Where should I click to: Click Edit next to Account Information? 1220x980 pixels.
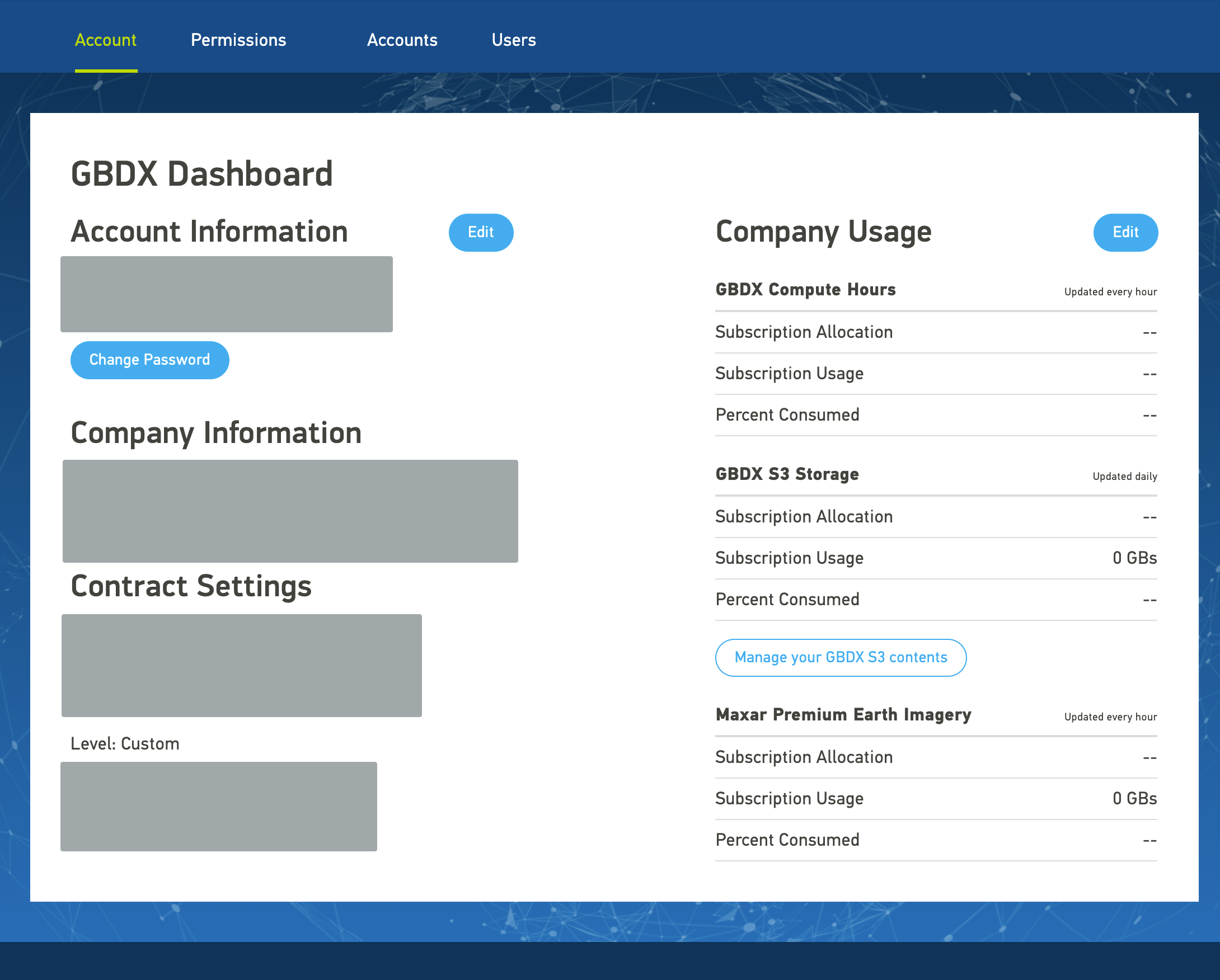click(481, 233)
